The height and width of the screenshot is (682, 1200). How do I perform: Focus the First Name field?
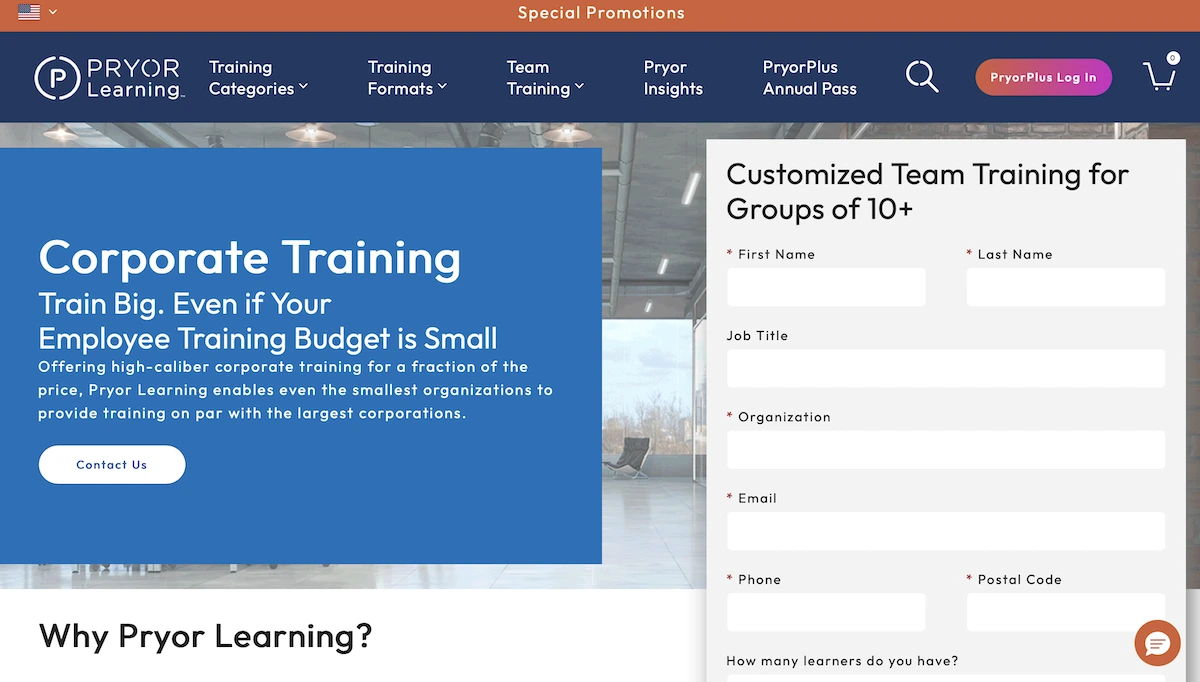click(x=826, y=287)
